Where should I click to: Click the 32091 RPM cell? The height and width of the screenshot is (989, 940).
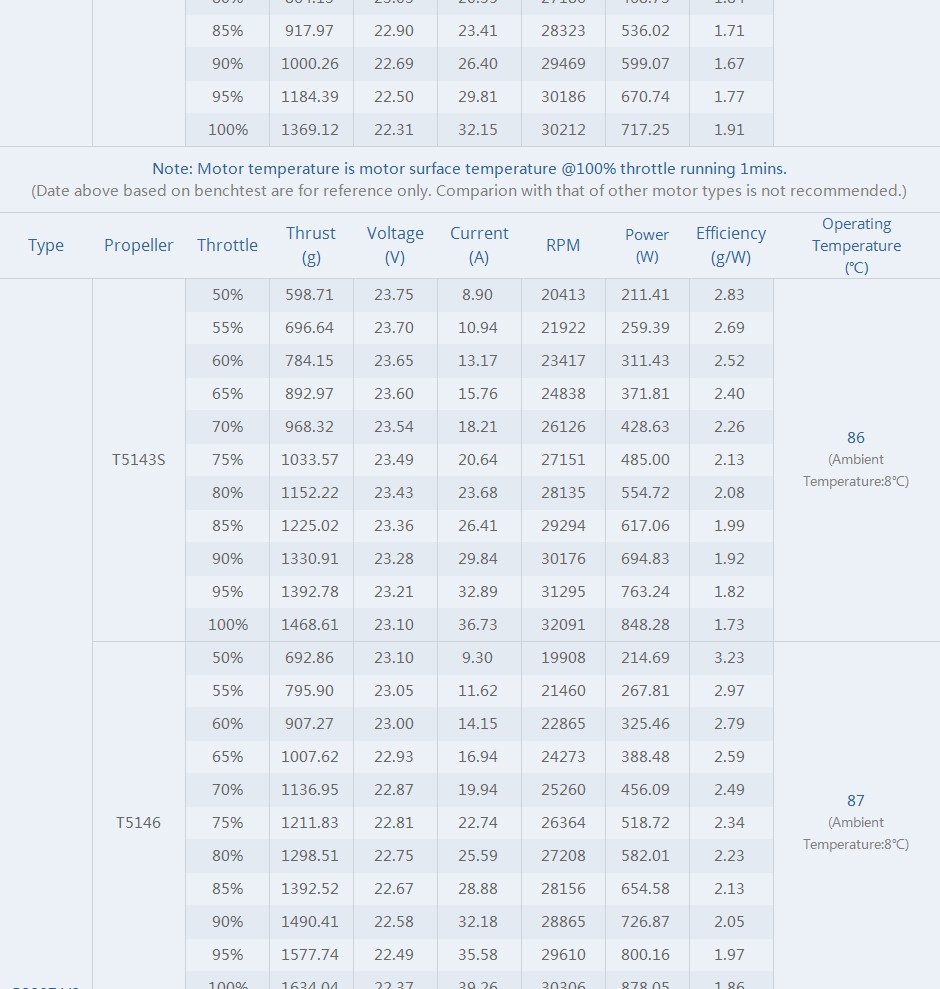563,625
